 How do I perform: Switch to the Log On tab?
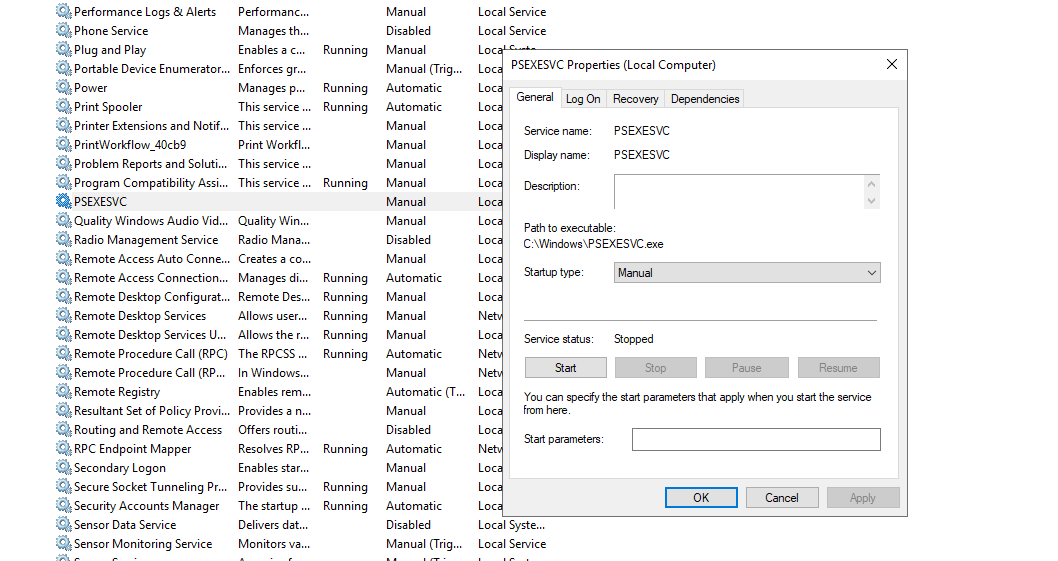[583, 99]
